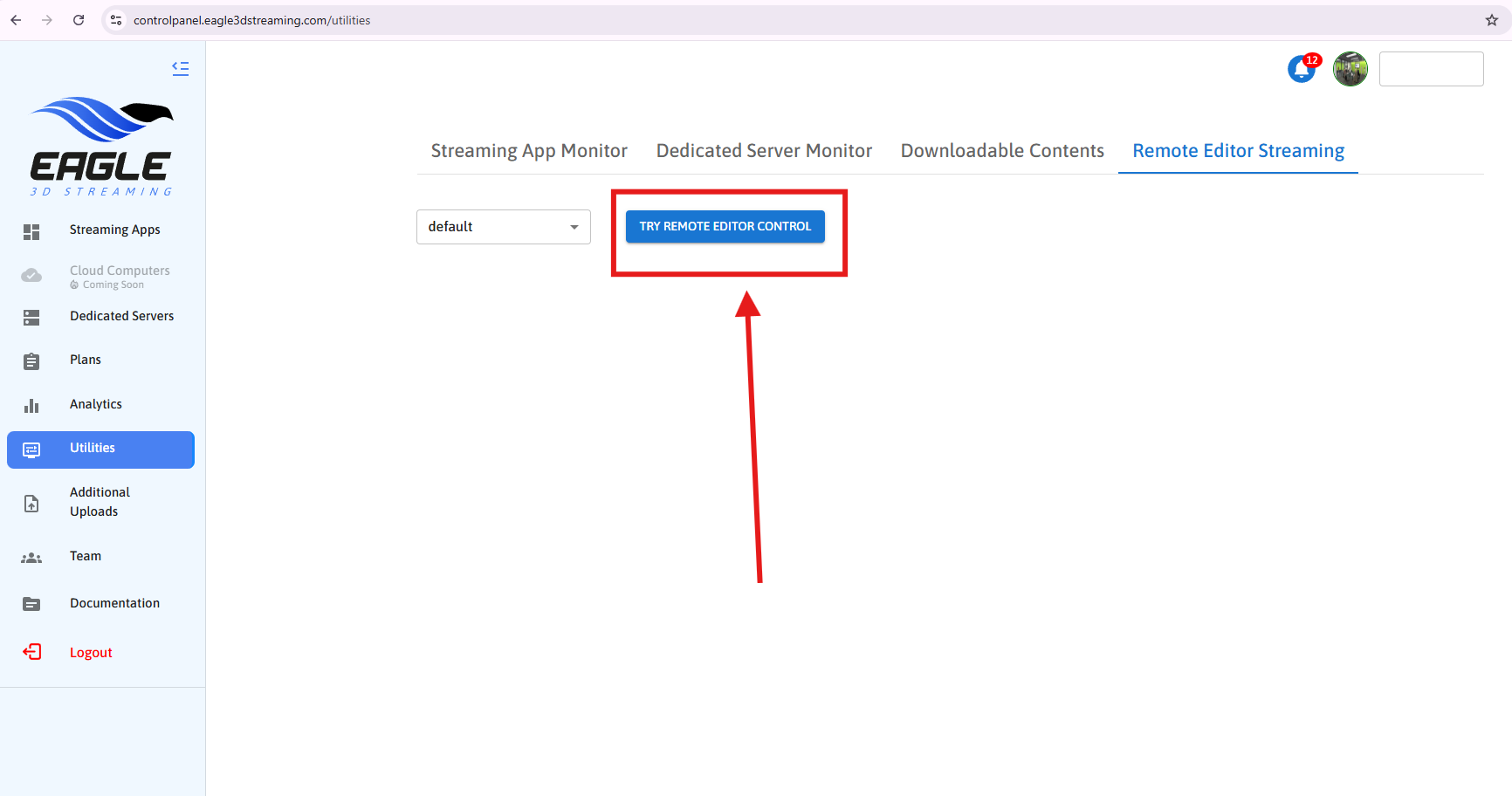Click the Plans clipboard icon
The height and width of the screenshot is (796, 1512).
[x=31, y=361]
